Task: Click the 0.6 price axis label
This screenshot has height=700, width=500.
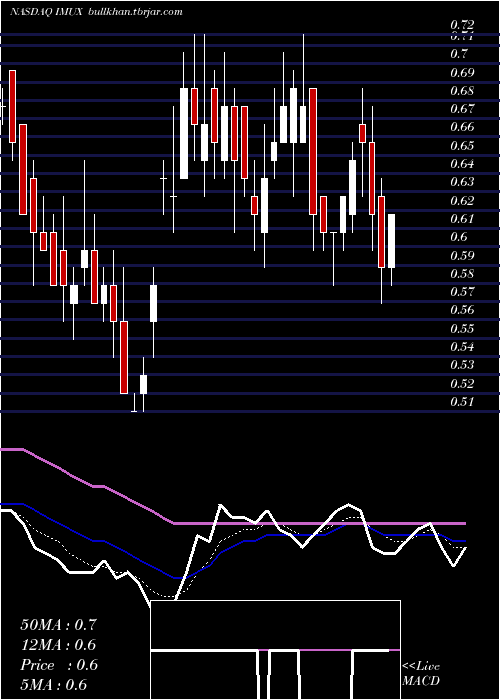Action: coord(459,237)
